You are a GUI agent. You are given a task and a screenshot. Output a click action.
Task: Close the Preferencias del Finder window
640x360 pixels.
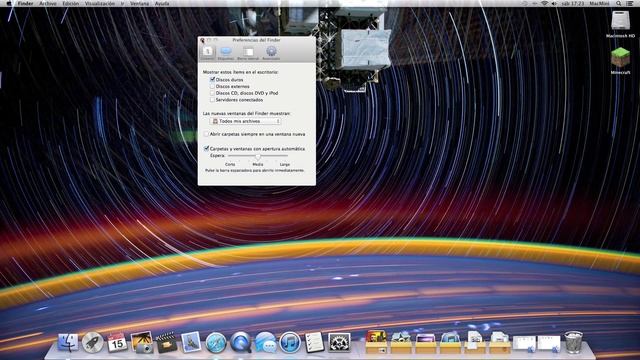[203, 40]
